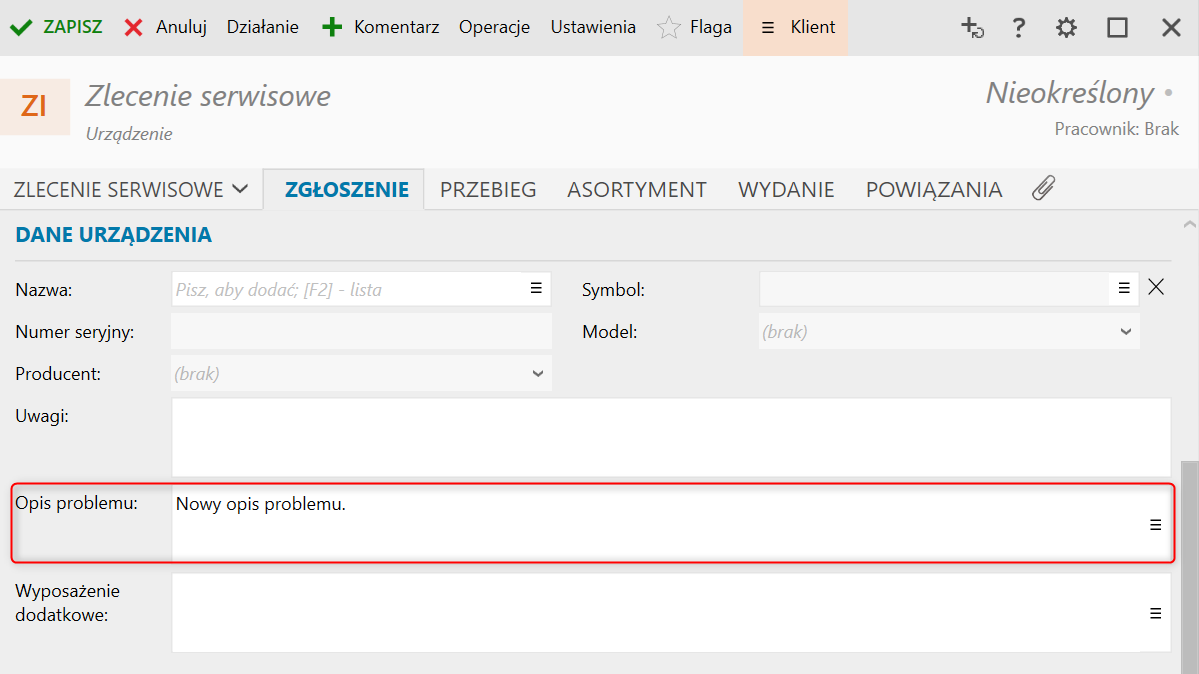Switch to the Przebieg tab
The height and width of the screenshot is (674, 1199).
click(488, 189)
